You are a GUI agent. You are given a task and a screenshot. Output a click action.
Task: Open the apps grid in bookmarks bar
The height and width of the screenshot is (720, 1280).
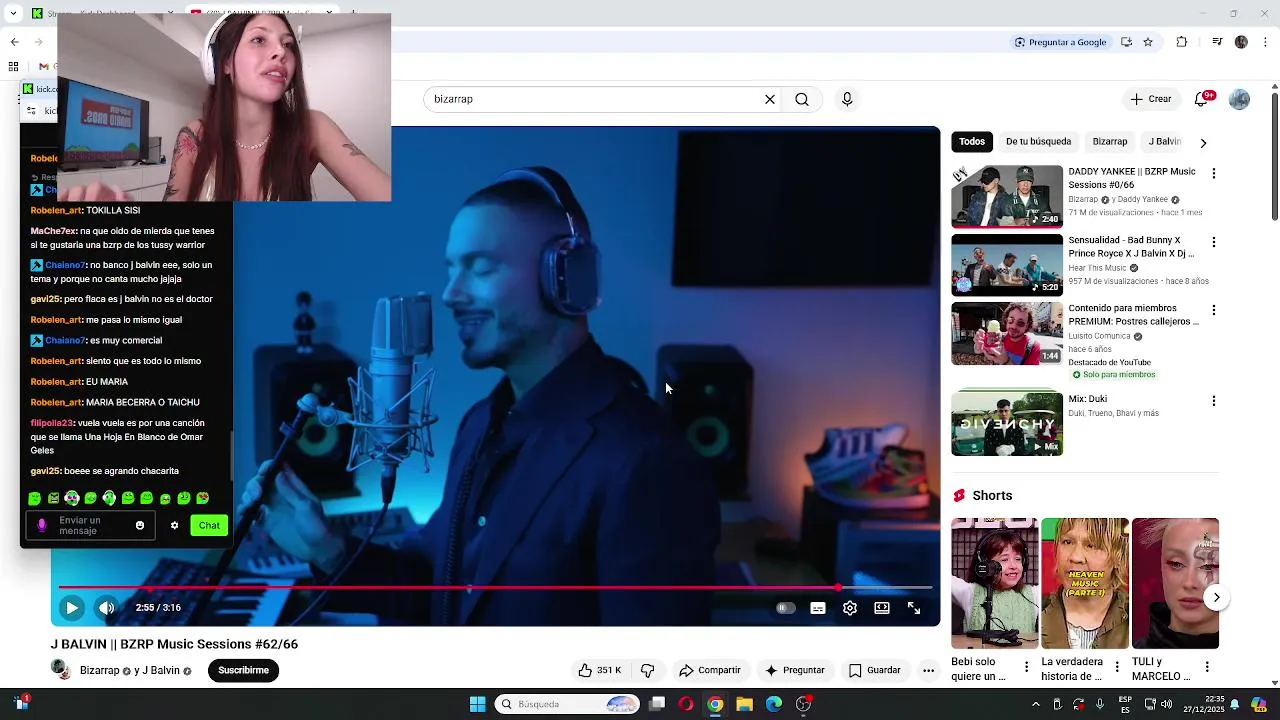(x=13, y=67)
